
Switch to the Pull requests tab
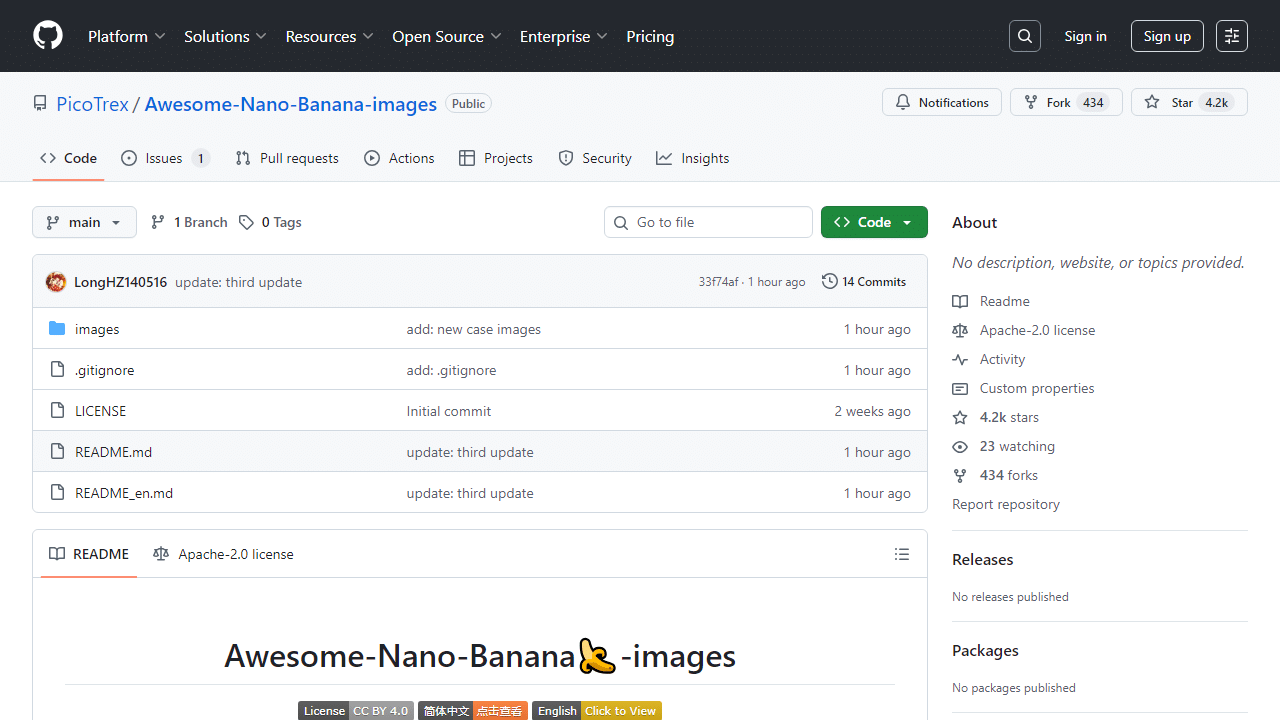287,158
